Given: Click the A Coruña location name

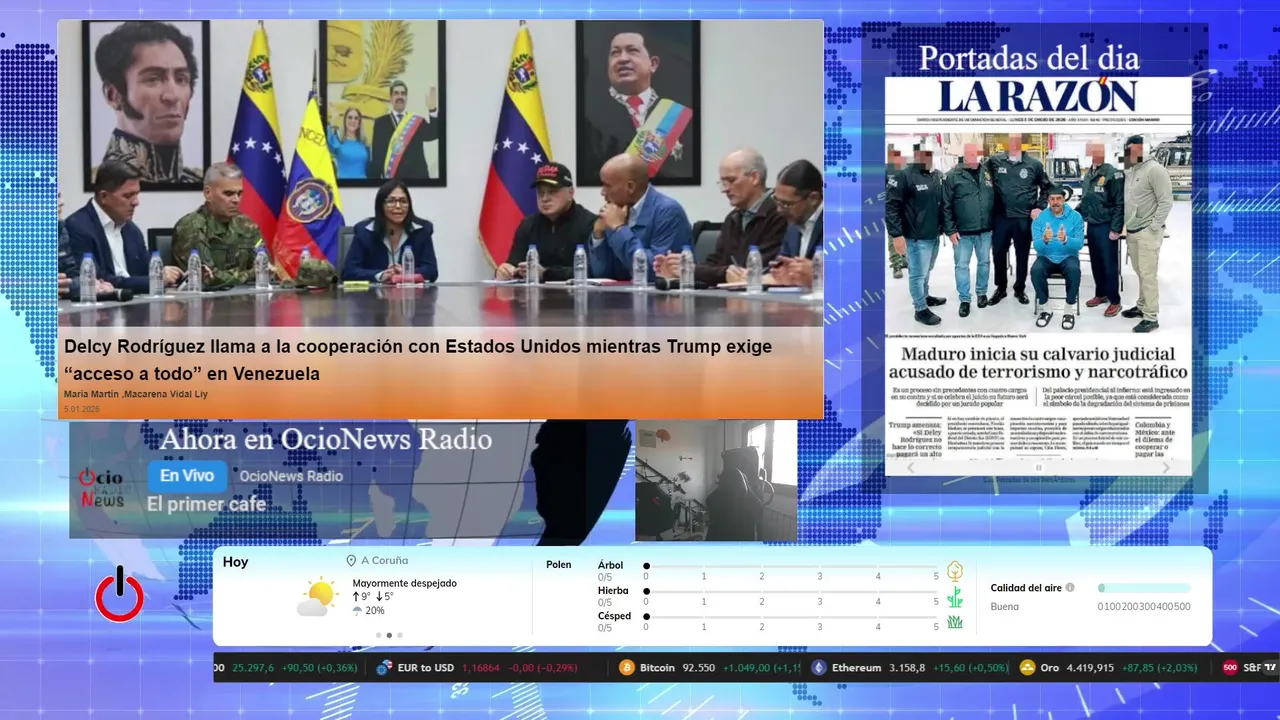Looking at the screenshot, I should 385,561.
